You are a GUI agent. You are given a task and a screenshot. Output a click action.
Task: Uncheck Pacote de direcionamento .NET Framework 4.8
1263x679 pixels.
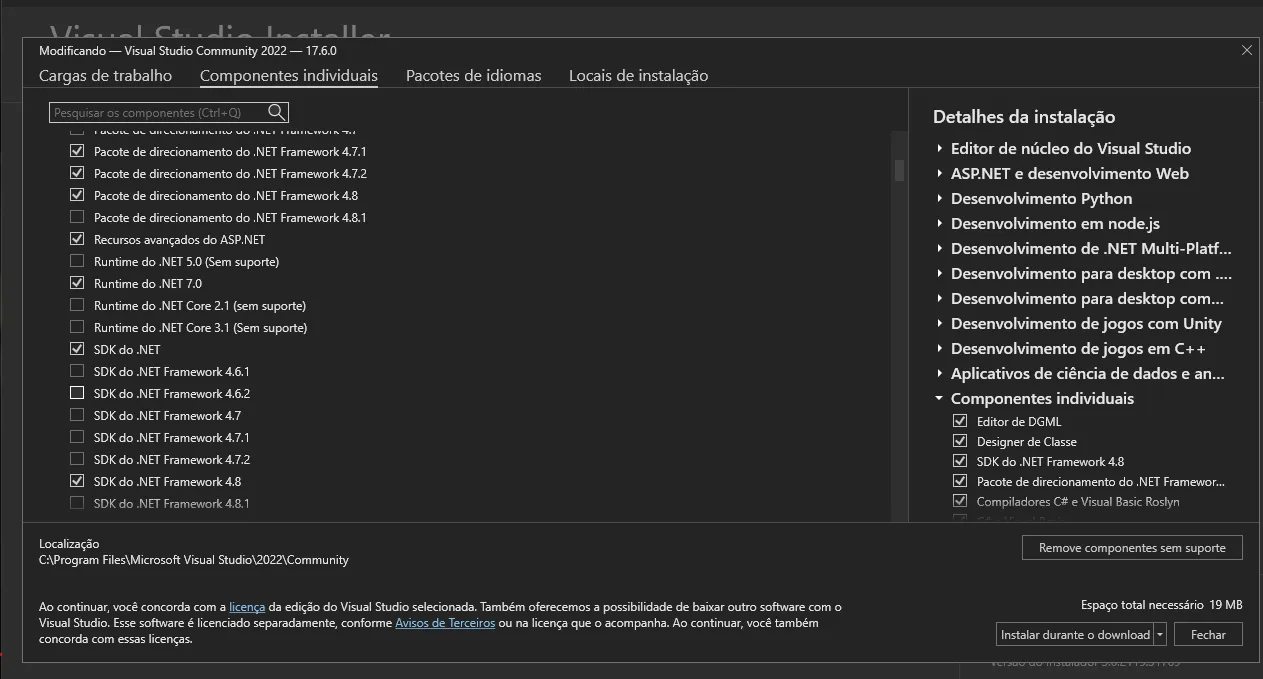click(x=77, y=196)
